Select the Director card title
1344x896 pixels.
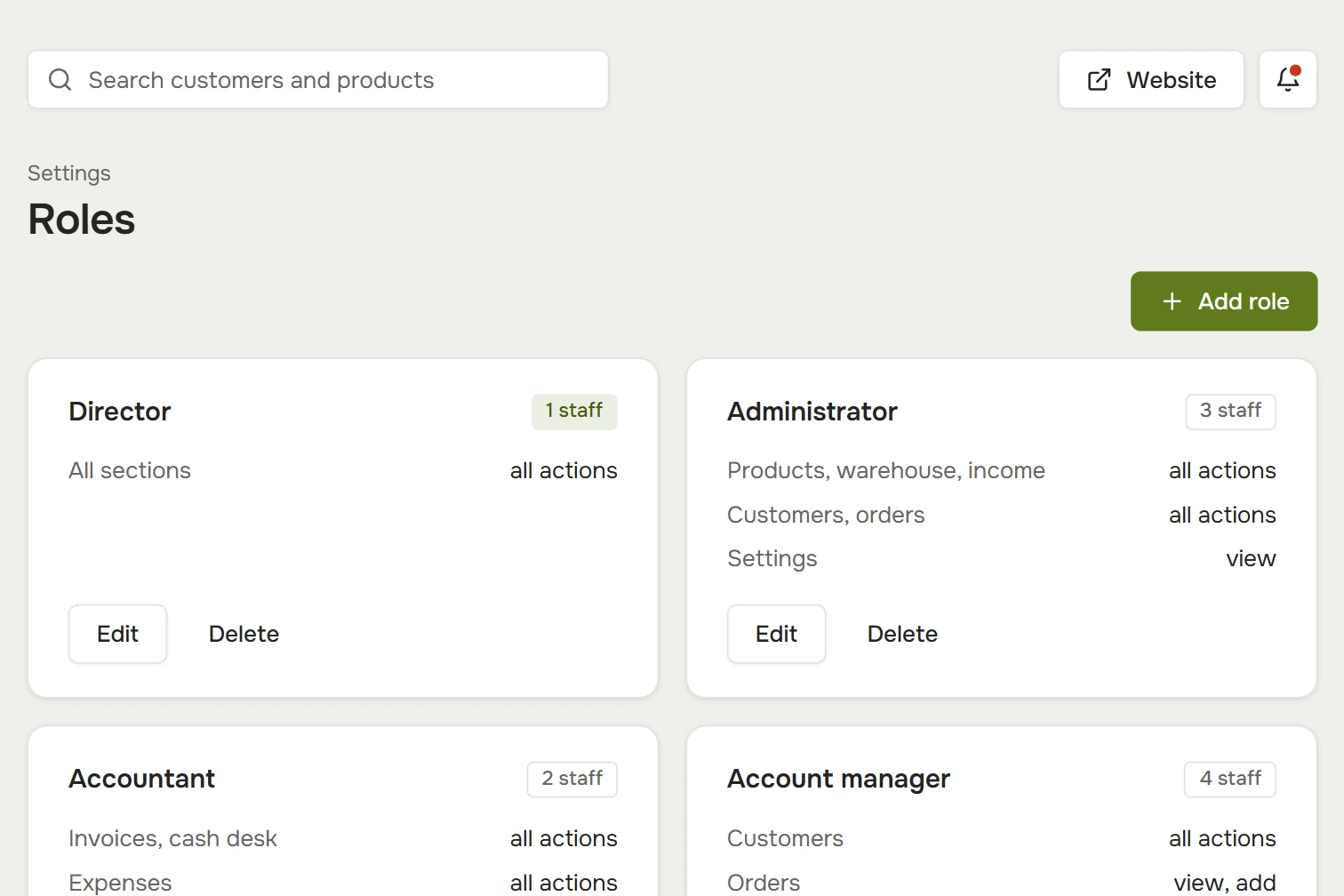coord(120,412)
